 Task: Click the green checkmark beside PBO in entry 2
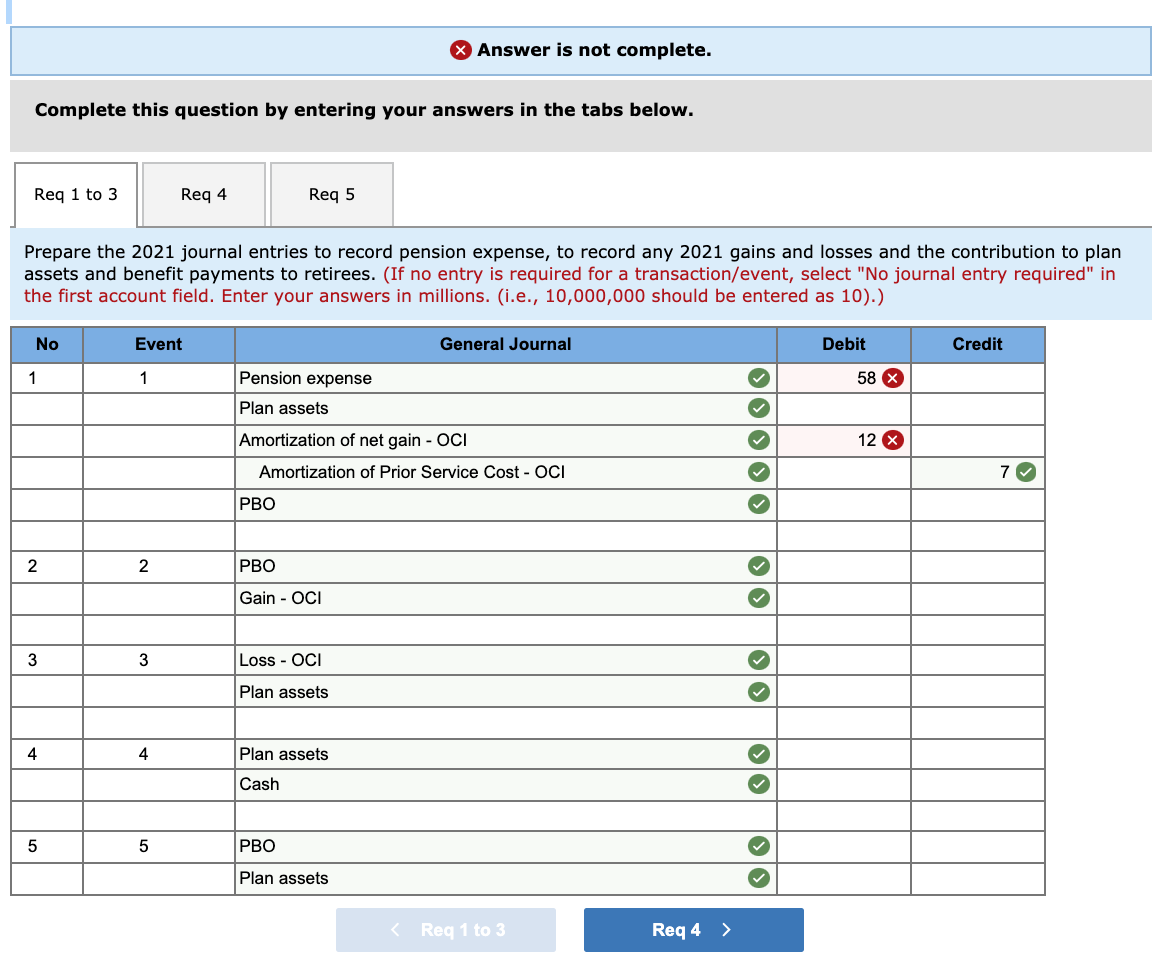click(758, 566)
